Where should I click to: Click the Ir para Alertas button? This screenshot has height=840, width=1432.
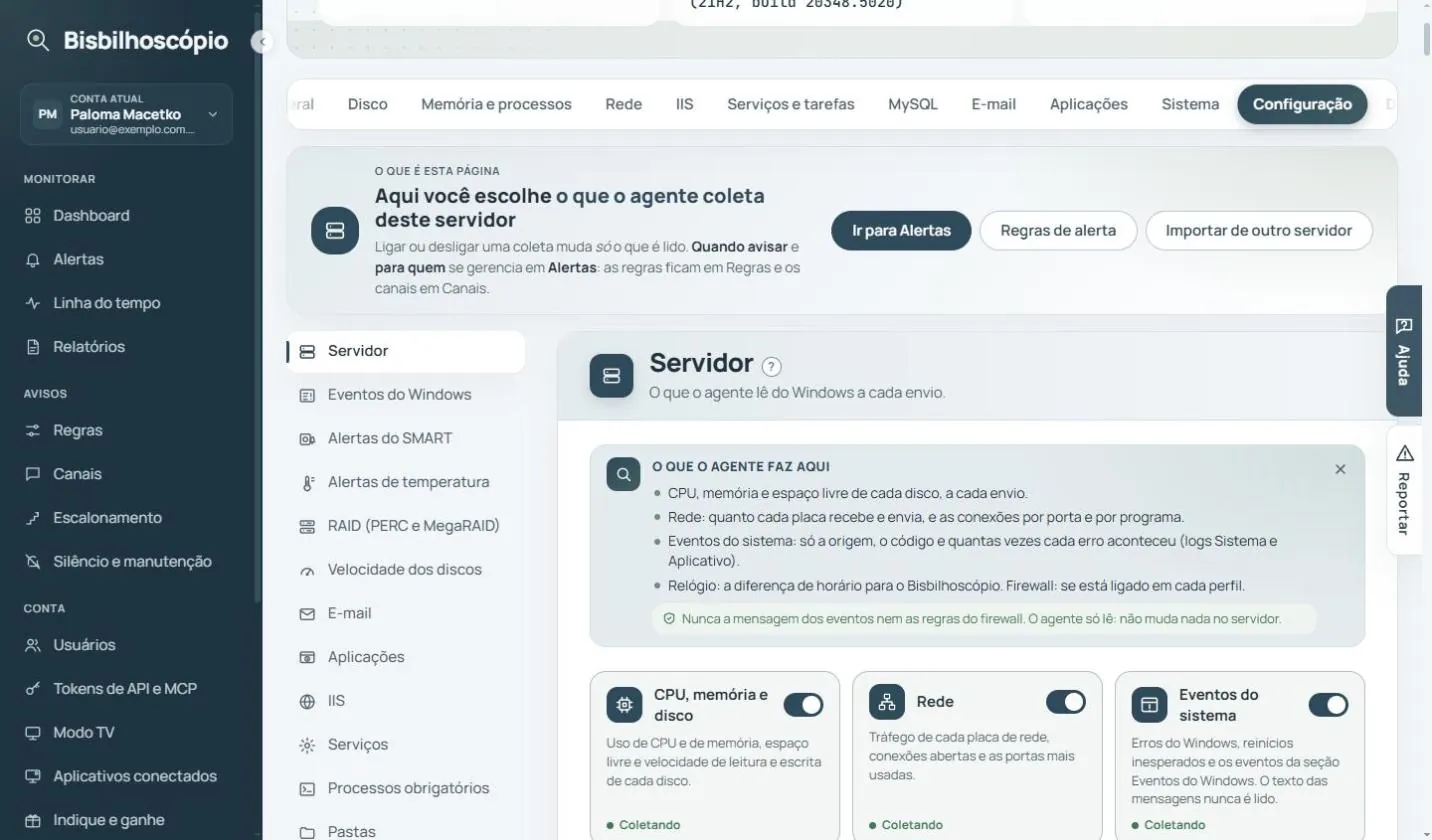coord(901,230)
